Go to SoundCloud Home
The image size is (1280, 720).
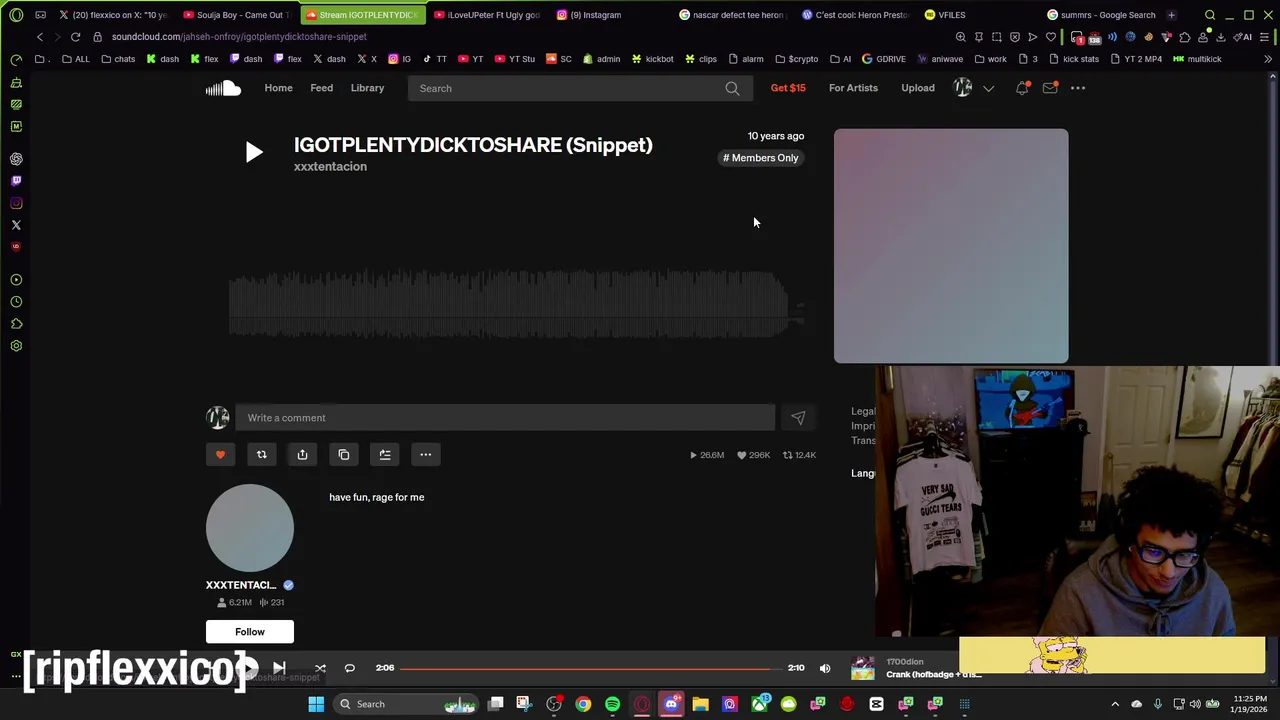tap(278, 88)
